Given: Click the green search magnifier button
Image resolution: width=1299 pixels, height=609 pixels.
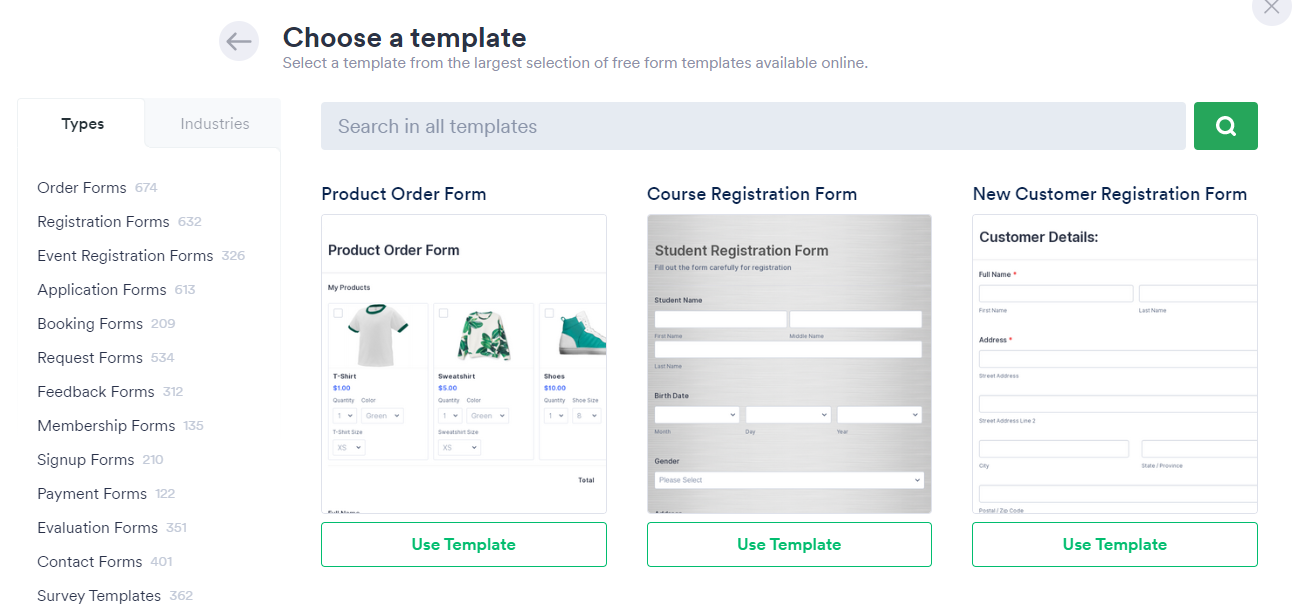Looking at the screenshot, I should click(1225, 126).
